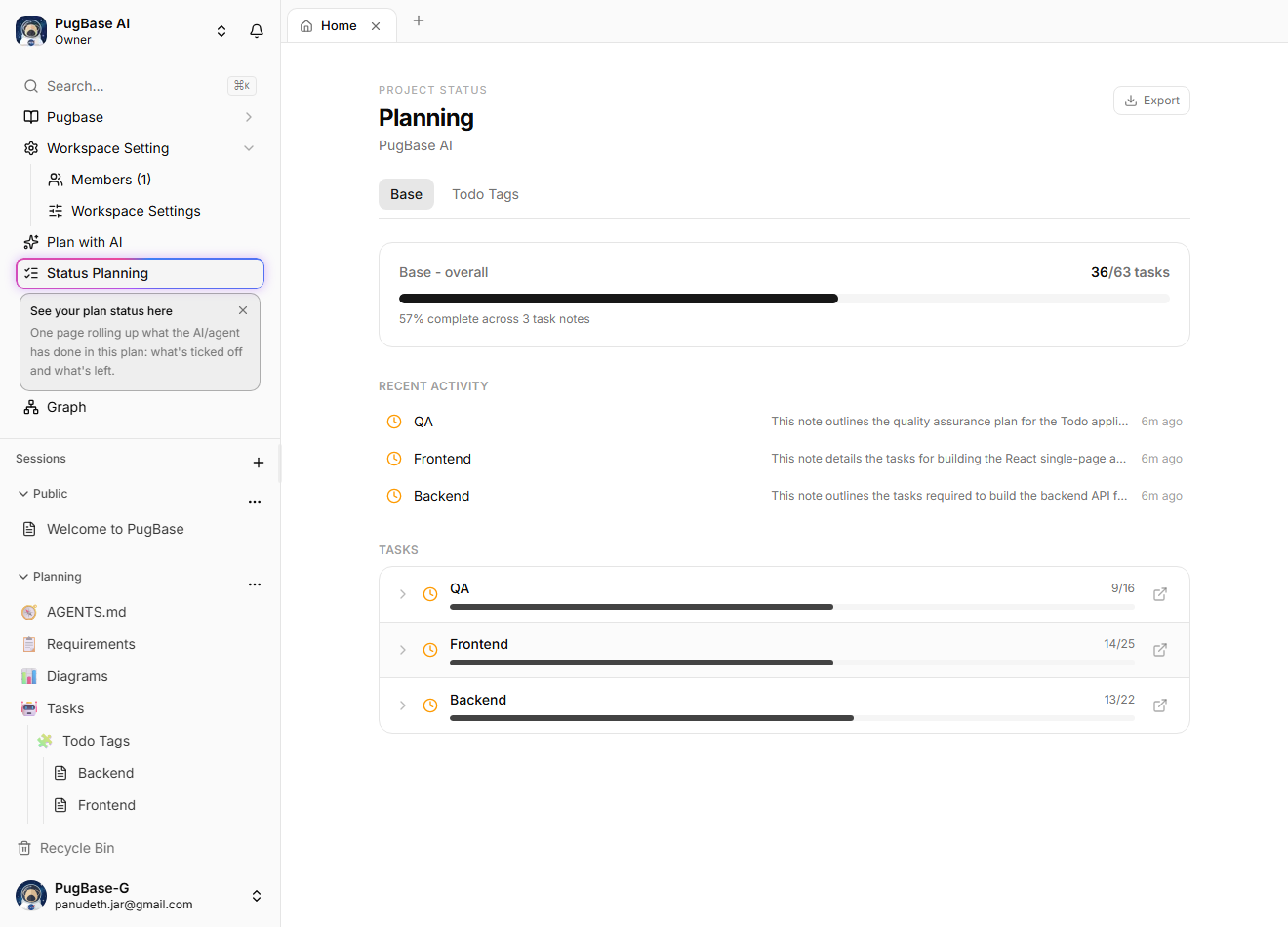
Task: Expand the Pugbase section chevron
Action: [x=249, y=117]
